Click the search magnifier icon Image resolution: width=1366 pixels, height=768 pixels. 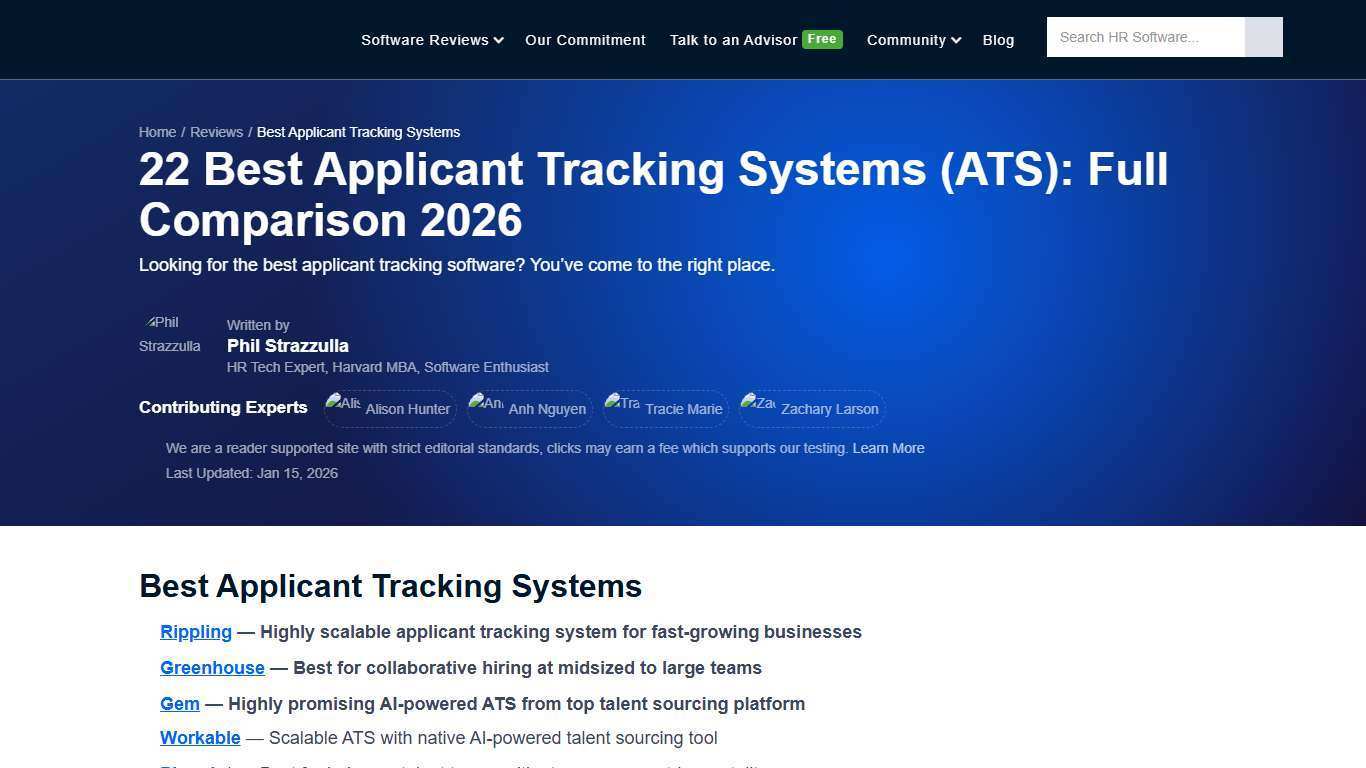pyautogui.click(x=1263, y=37)
